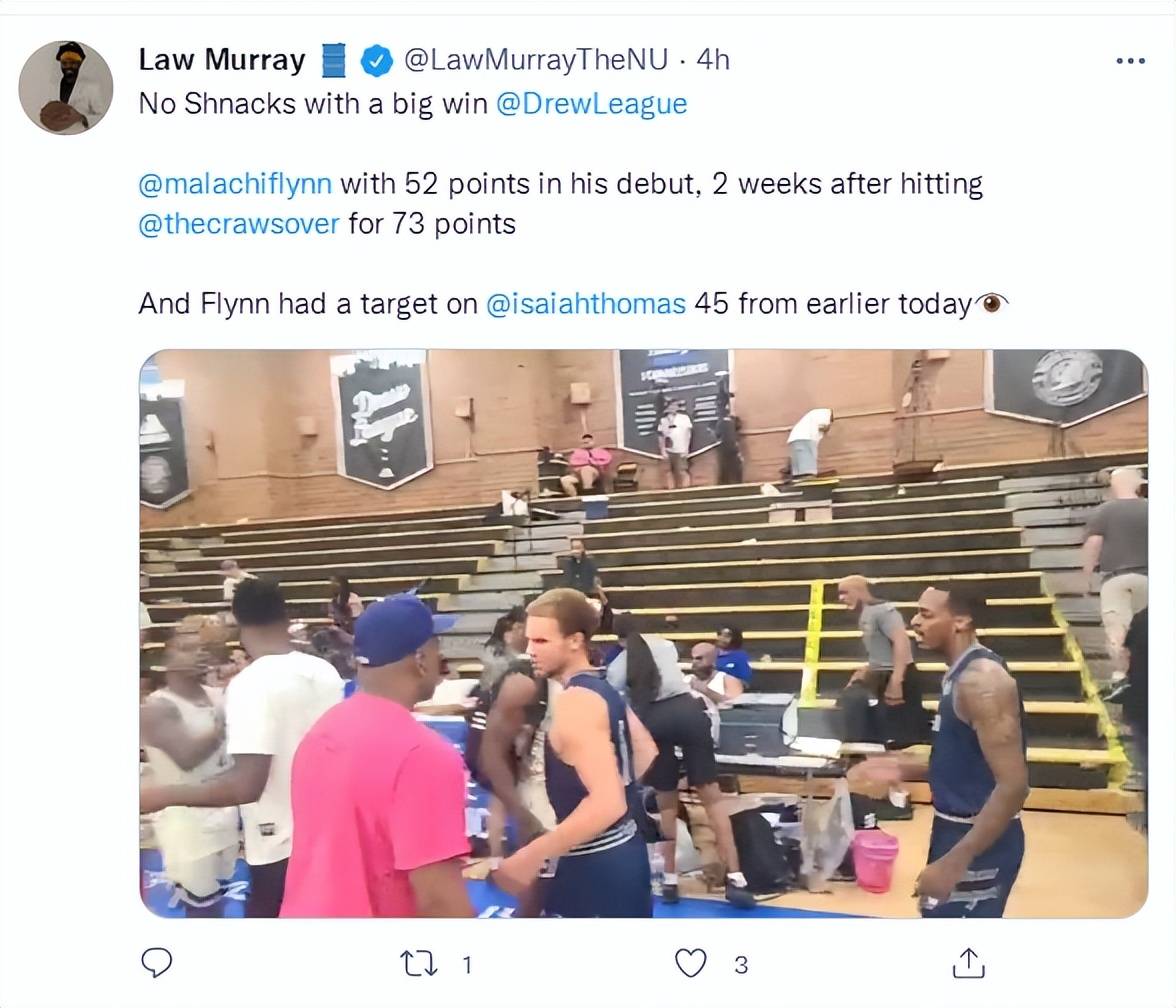Screen dimensions: 1176x1008
Task: Click the blue verified badge next to Law Murray
Action: click(x=376, y=61)
